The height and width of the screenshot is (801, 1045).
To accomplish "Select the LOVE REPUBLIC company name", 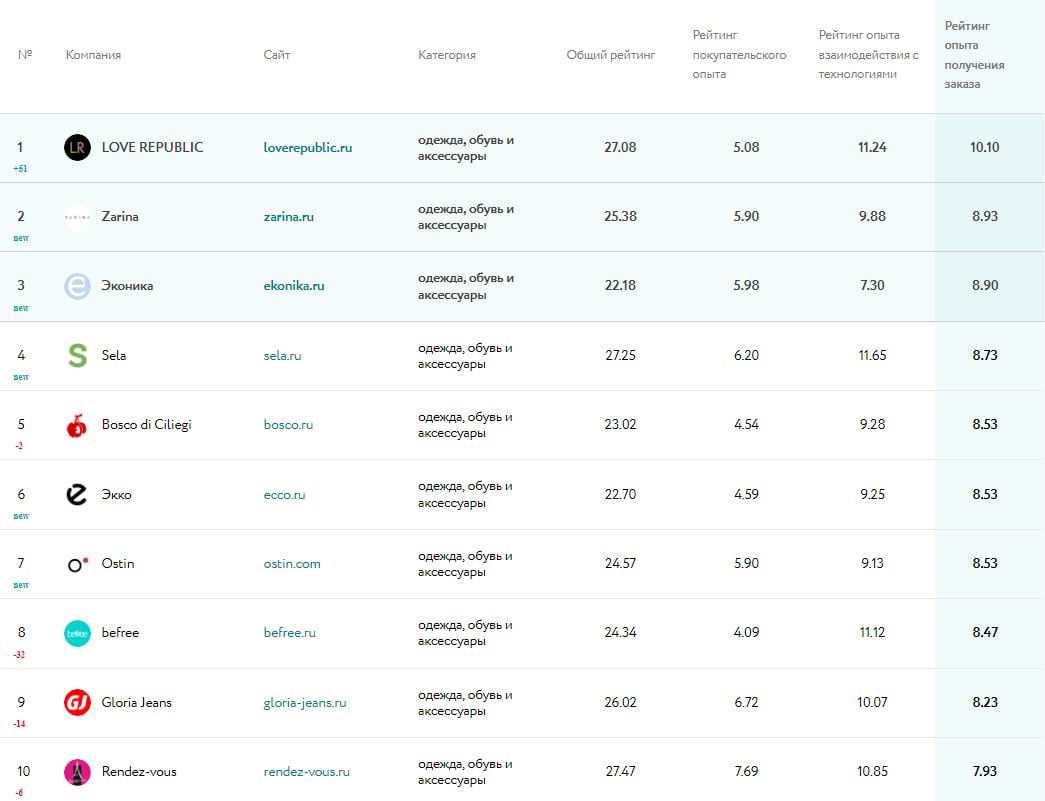I will coord(152,147).
